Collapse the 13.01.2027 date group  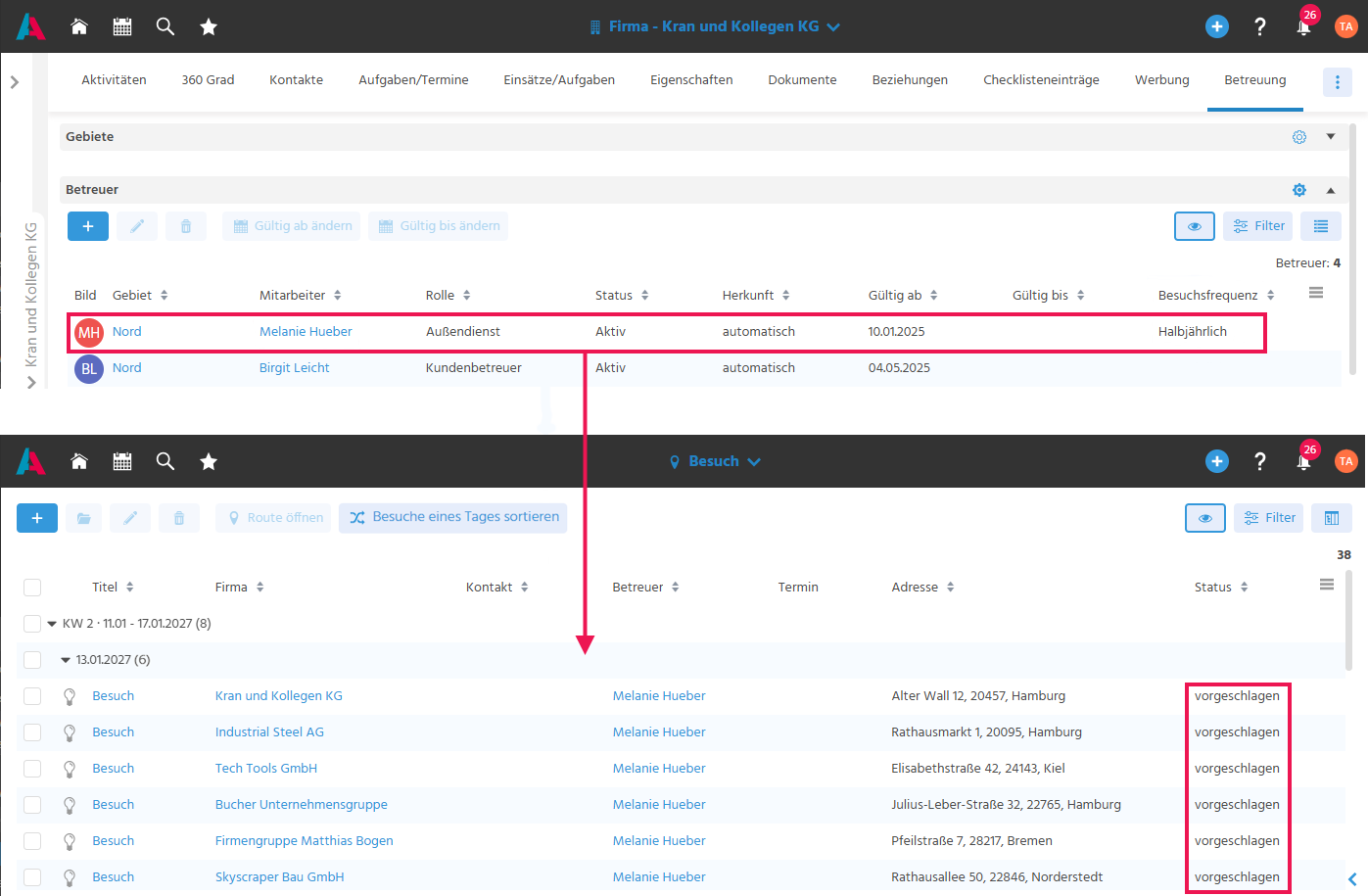pyautogui.click(x=66, y=660)
